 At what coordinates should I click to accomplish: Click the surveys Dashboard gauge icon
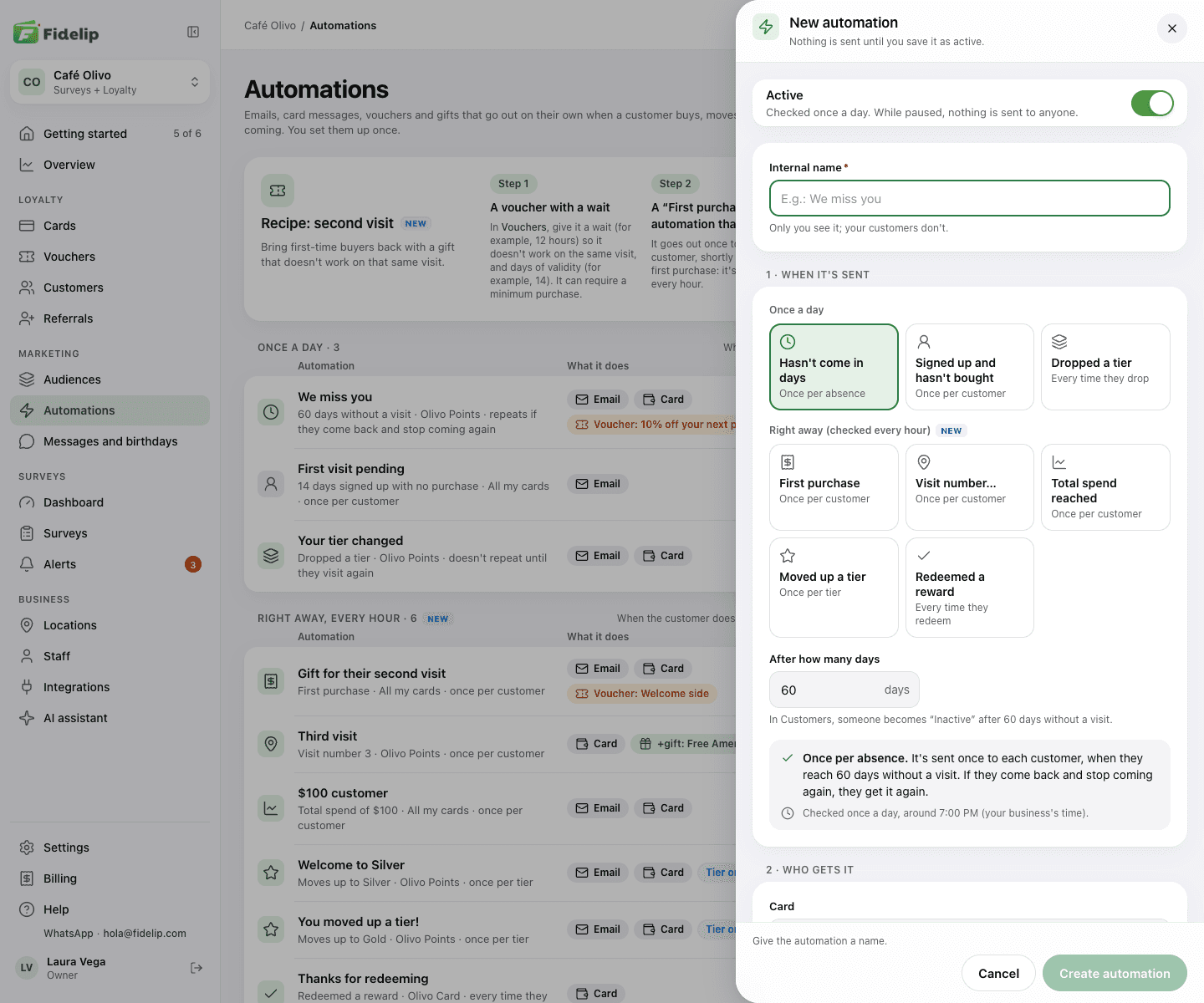point(27,502)
